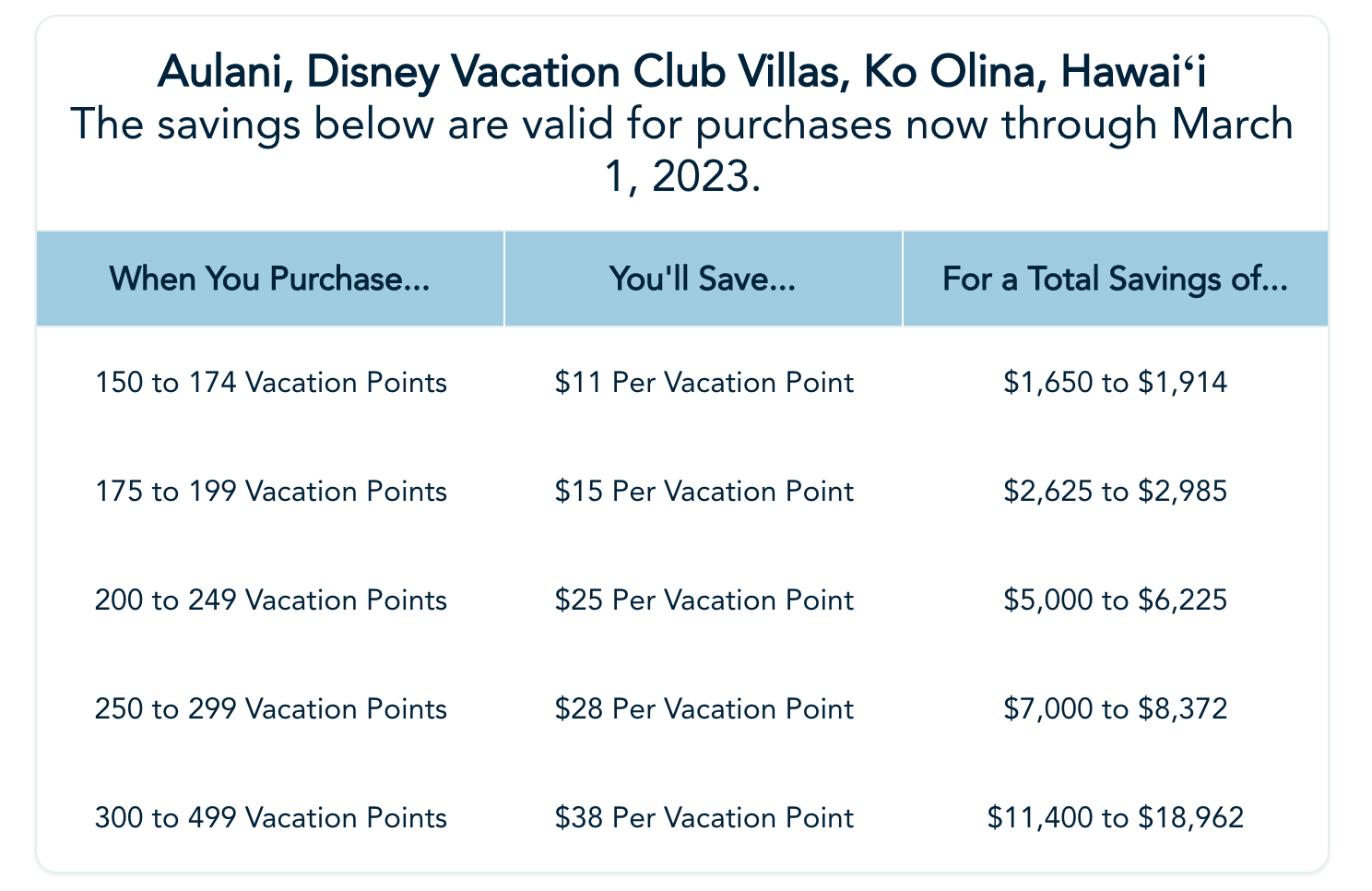Select the $25 Per Vacation Point cell
The height and width of the screenshot is (891, 1372).
point(704,600)
